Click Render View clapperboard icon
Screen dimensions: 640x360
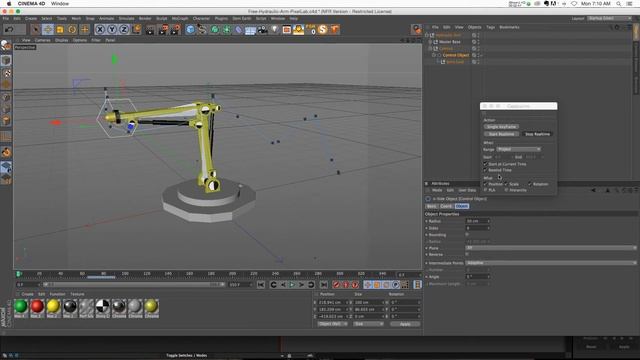tap(150, 29)
